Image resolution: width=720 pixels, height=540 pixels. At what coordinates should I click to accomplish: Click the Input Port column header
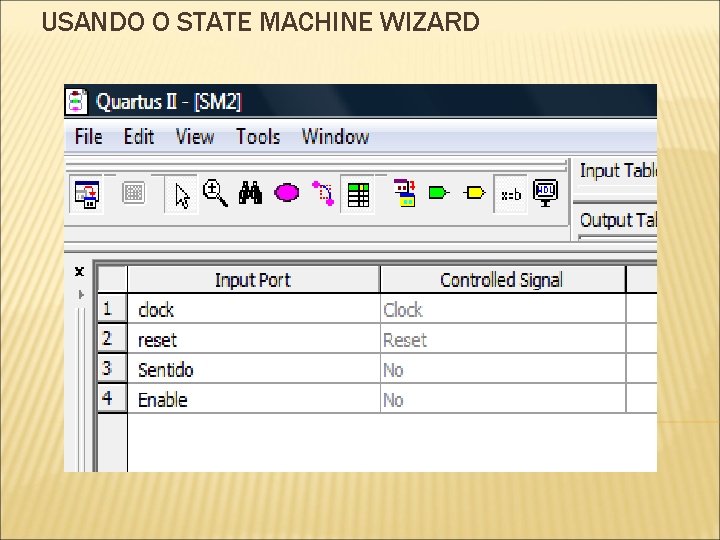point(253,280)
